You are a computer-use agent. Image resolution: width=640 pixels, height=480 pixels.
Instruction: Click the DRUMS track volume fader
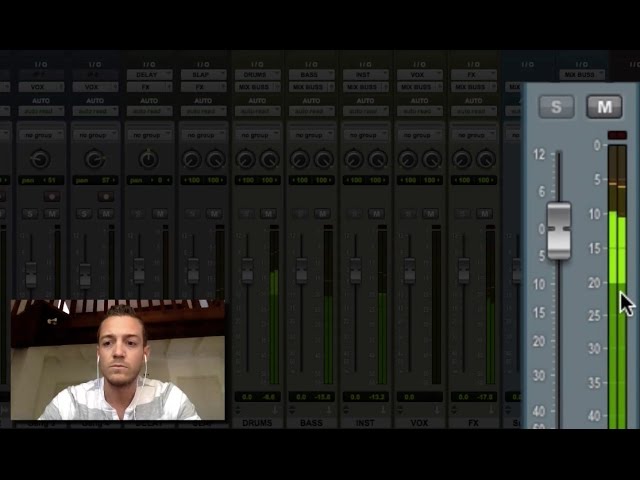coord(247,270)
